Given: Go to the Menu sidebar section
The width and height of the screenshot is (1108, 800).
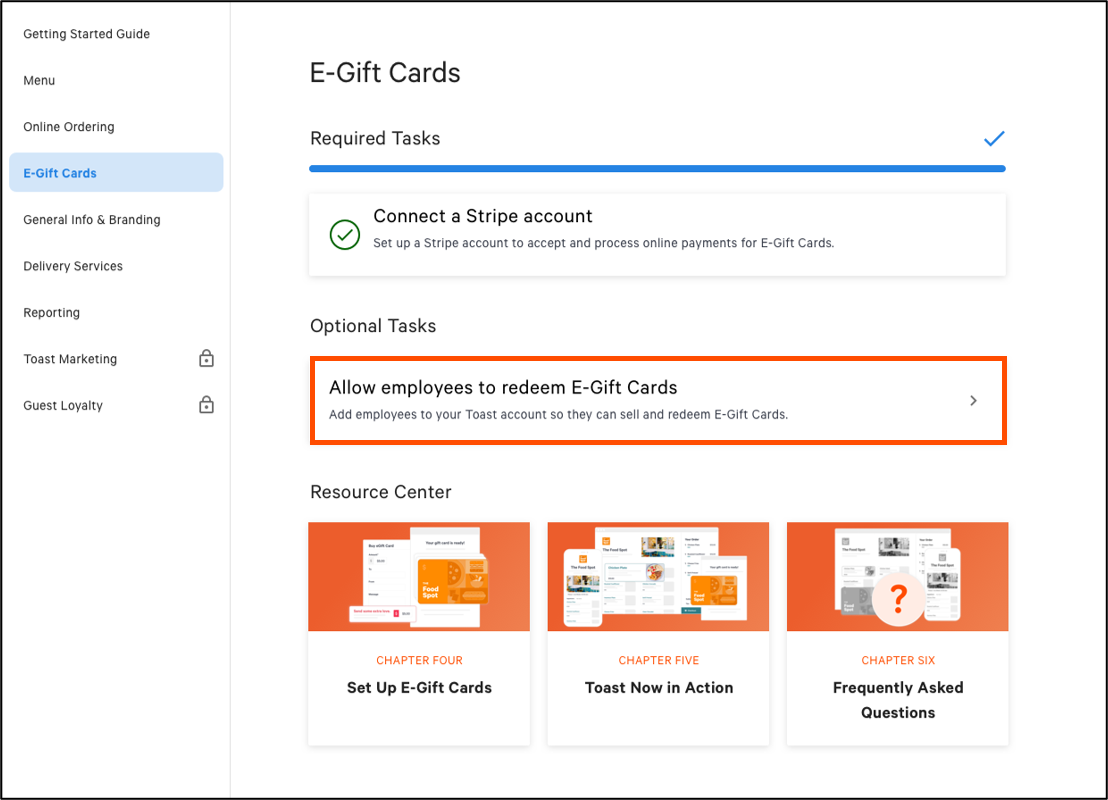Looking at the screenshot, I should (x=39, y=80).
